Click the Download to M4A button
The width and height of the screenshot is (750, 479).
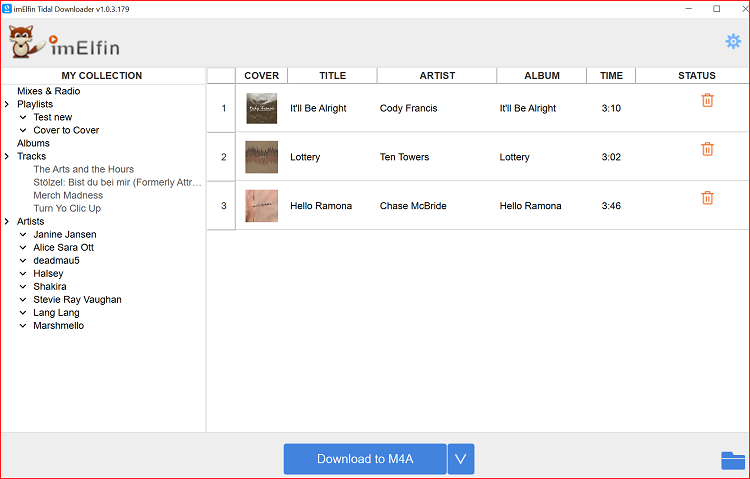tap(365, 459)
